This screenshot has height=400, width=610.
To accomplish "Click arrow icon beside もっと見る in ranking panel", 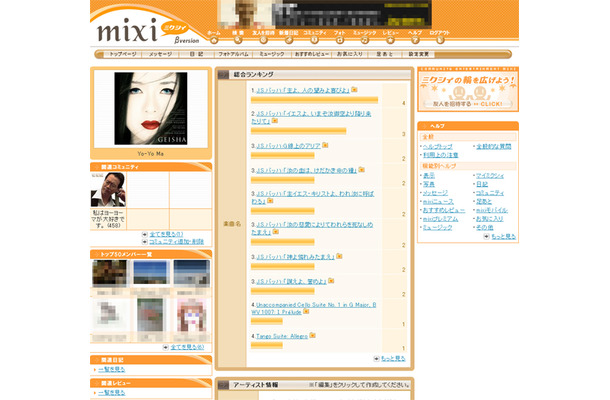I will pyautogui.click(x=376, y=358).
